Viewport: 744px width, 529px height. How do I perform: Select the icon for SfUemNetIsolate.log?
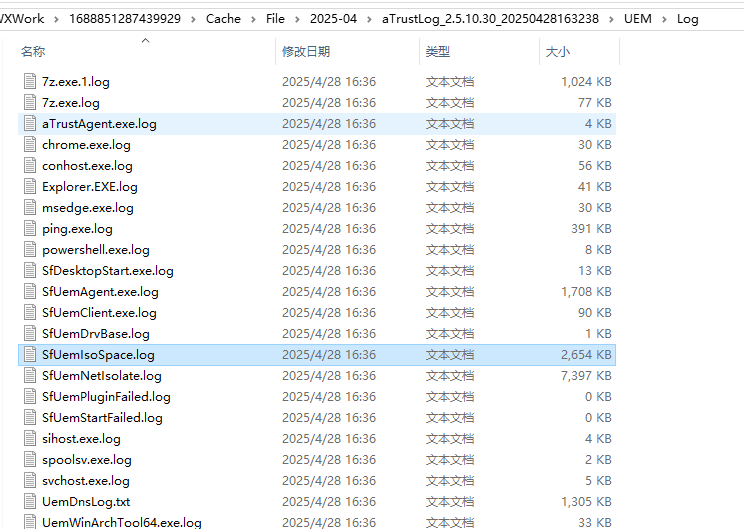click(30, 376)
